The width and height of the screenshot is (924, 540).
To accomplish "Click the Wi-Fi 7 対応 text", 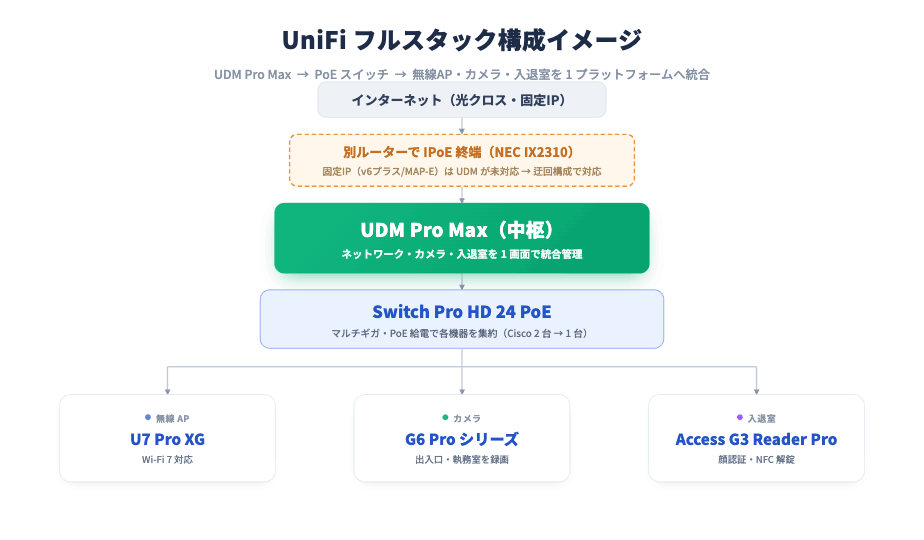I will [167, 459].
